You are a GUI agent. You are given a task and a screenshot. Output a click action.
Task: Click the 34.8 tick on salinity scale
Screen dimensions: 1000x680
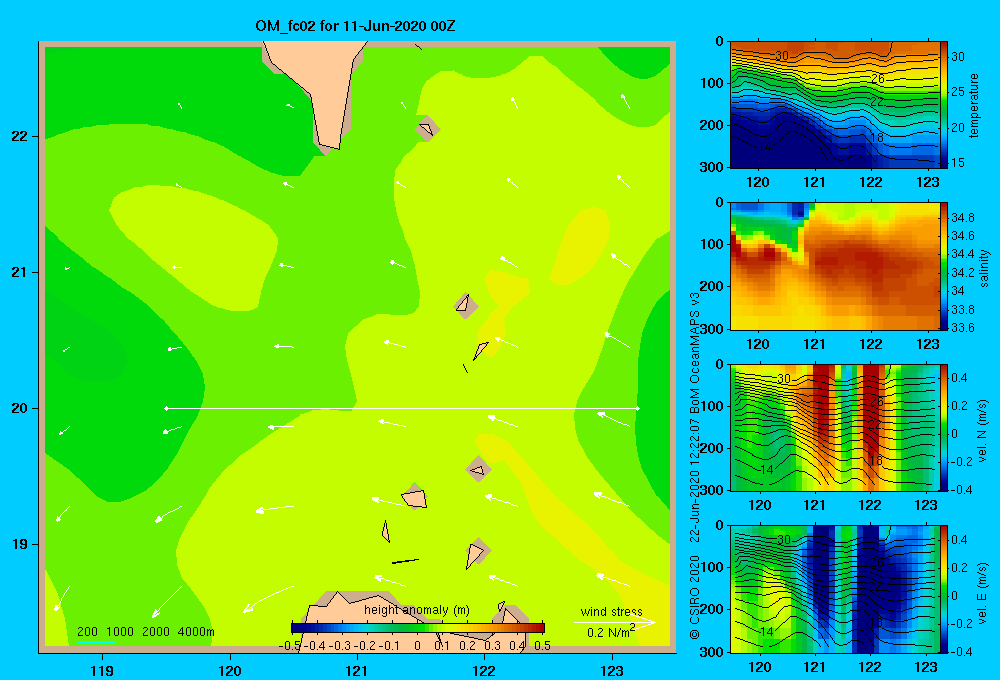963,218
